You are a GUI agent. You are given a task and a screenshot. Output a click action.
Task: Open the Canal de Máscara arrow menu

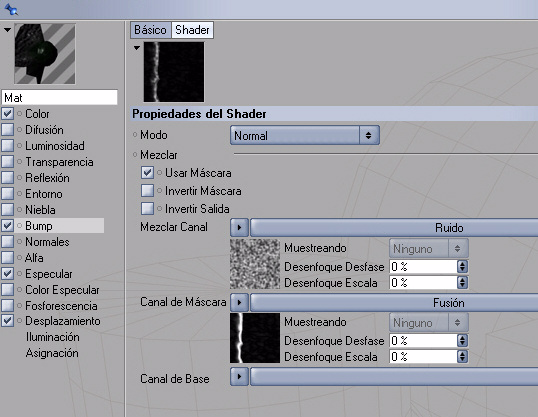click(239, 302)
